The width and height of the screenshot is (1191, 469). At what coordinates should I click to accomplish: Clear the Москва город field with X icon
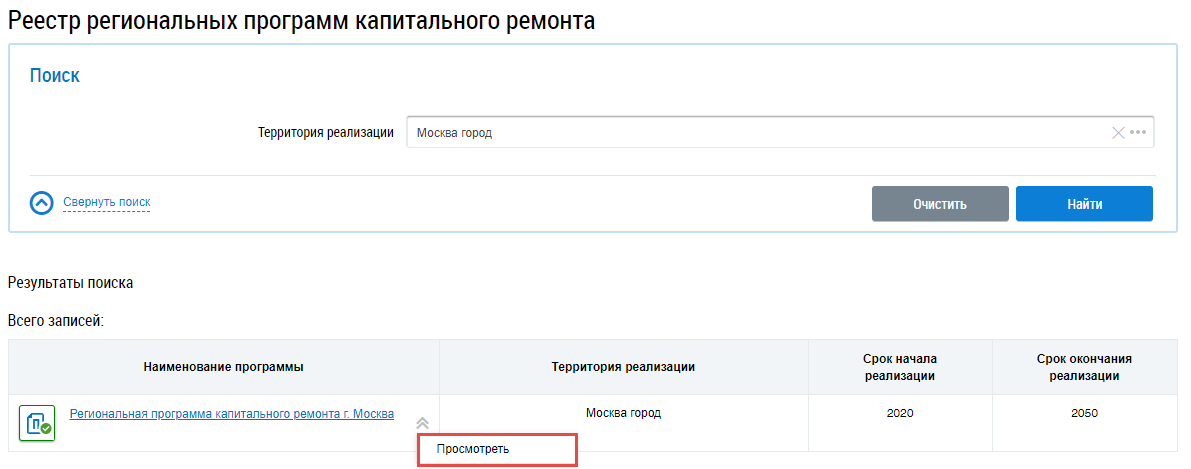[1118, 133]
